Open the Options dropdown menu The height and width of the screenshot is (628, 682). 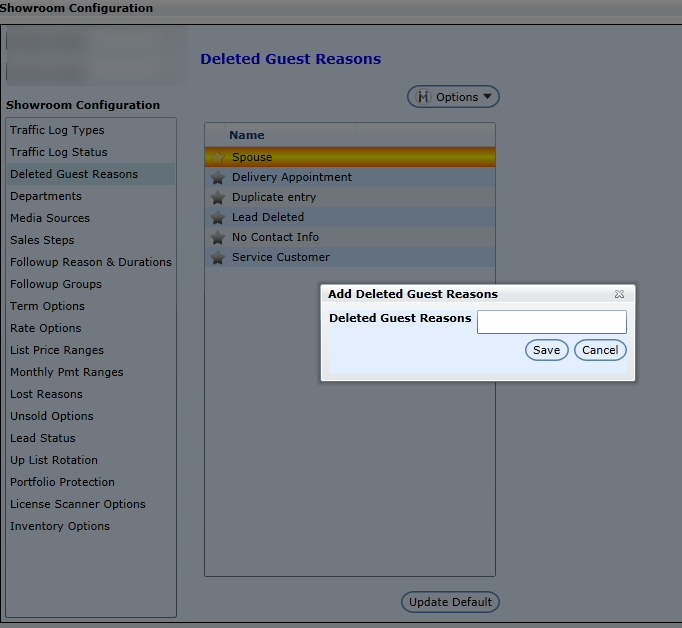453,97
